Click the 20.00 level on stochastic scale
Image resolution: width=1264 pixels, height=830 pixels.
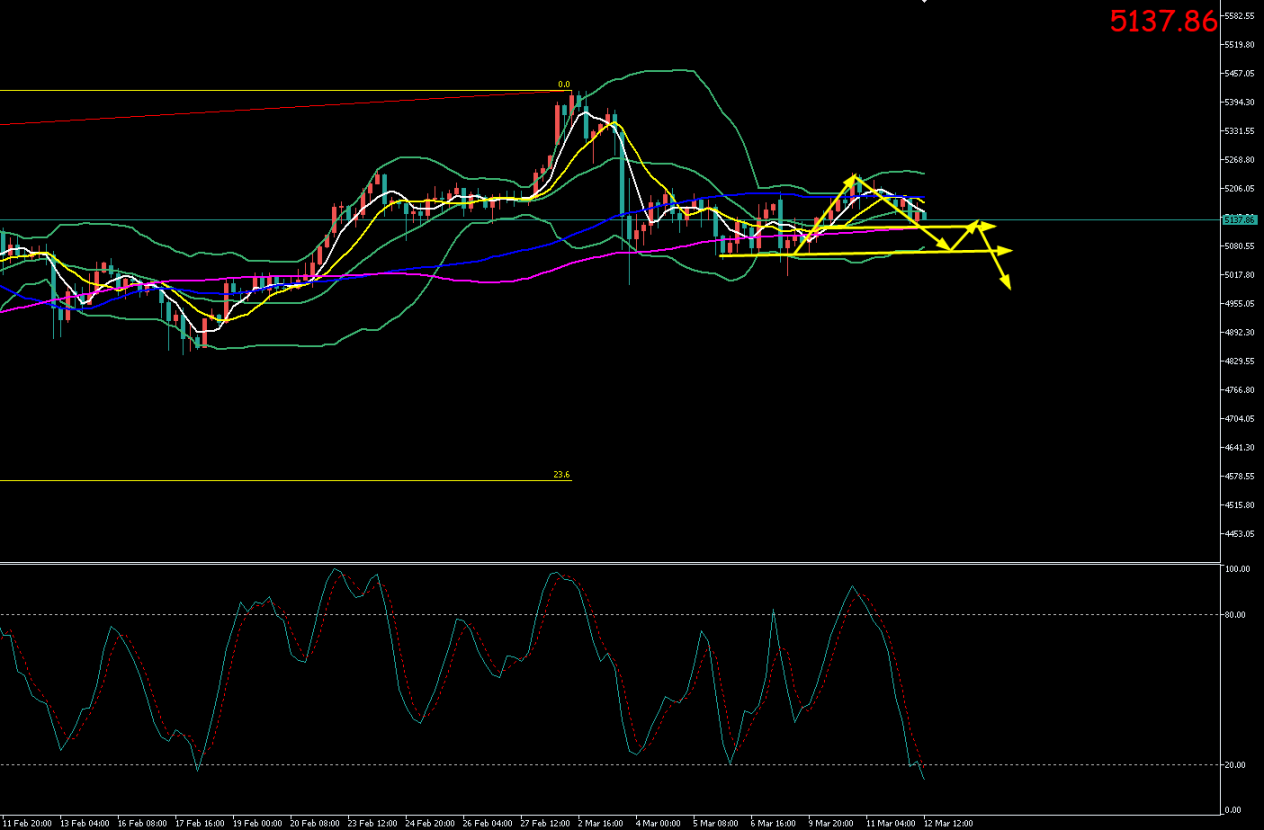[x=1235, y=765]
